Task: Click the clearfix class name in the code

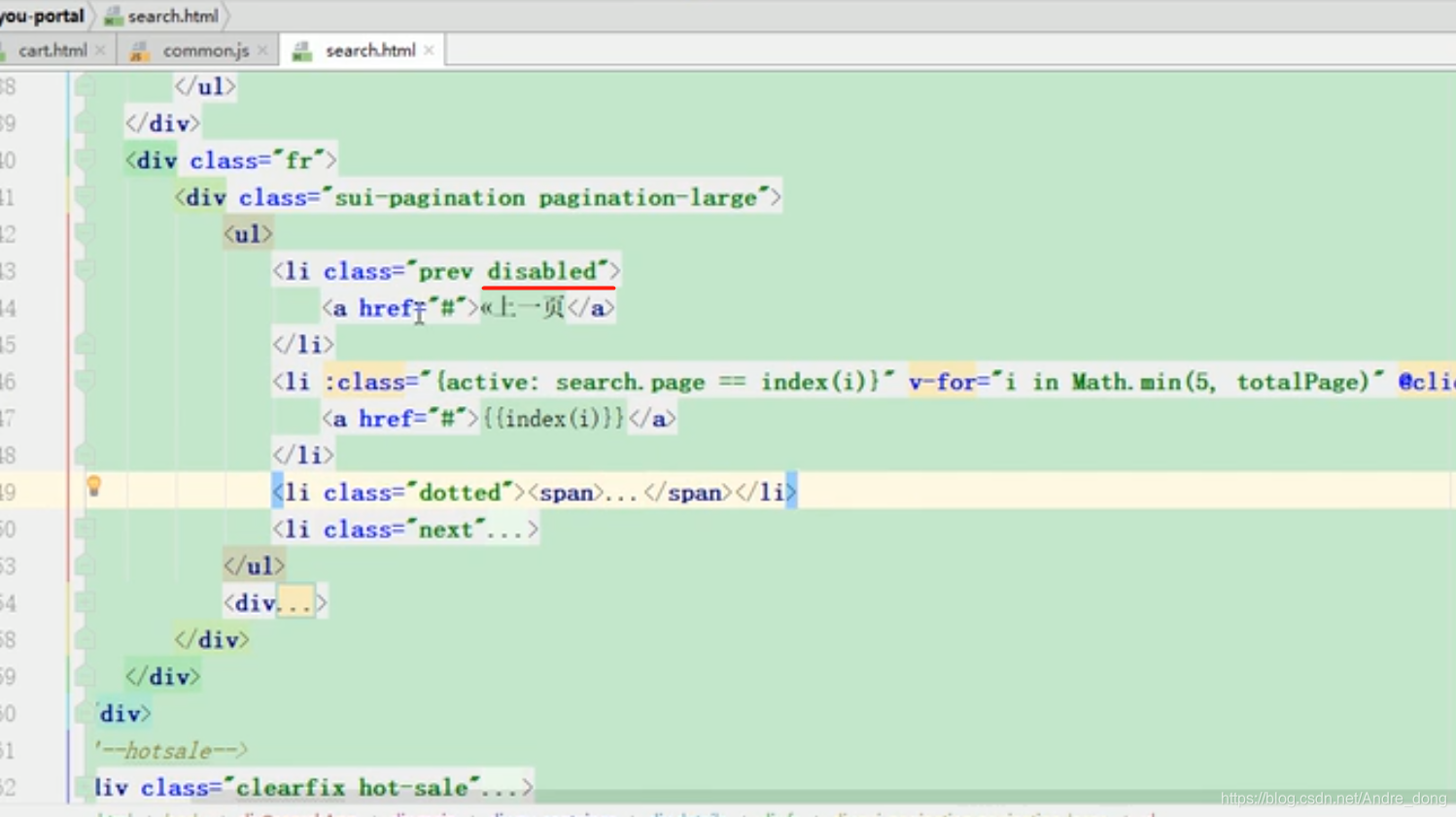Action: coord(290,788)
